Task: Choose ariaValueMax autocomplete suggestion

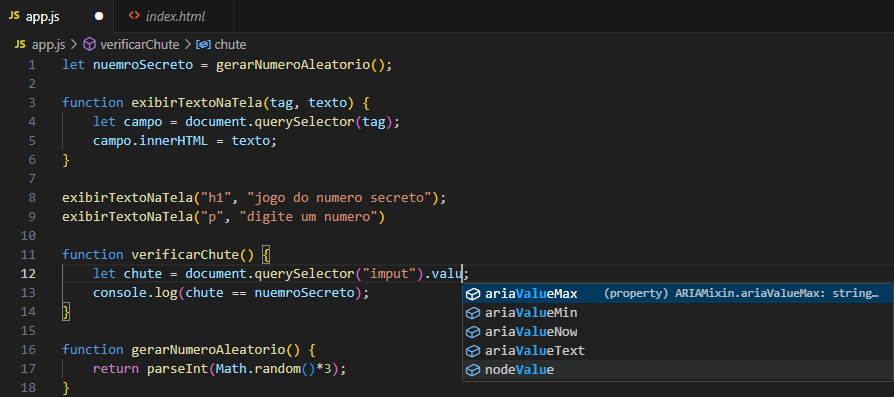Action: (x=678, y=294)
